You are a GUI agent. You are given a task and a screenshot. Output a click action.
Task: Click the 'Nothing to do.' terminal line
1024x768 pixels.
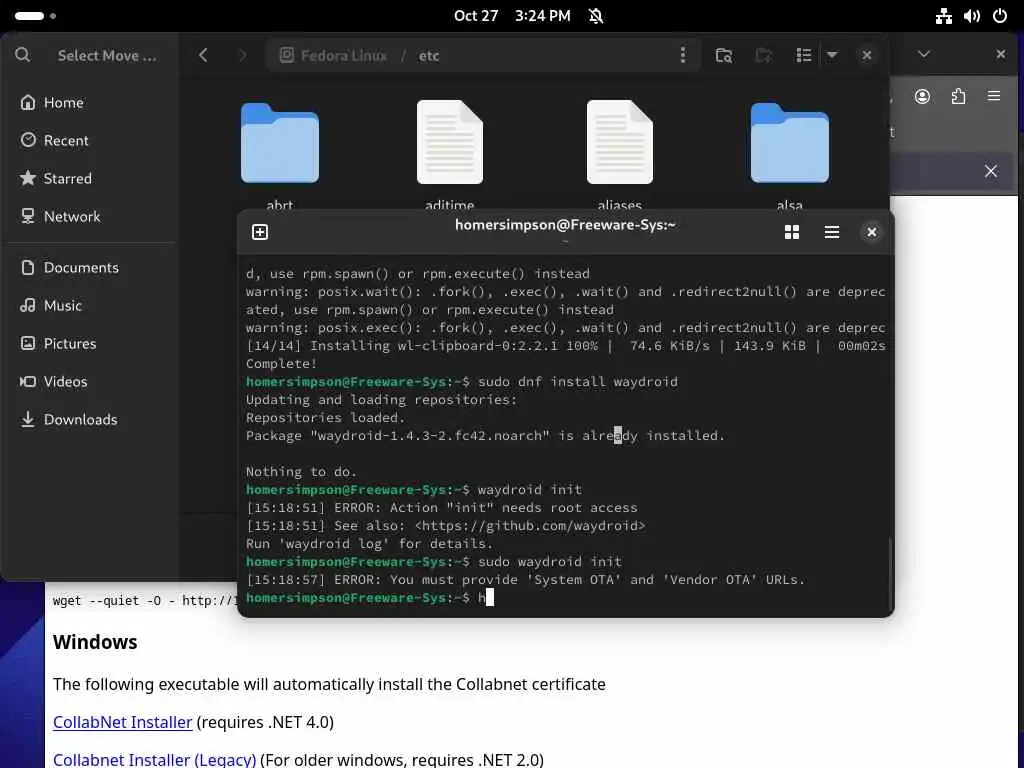click(301, 472)
